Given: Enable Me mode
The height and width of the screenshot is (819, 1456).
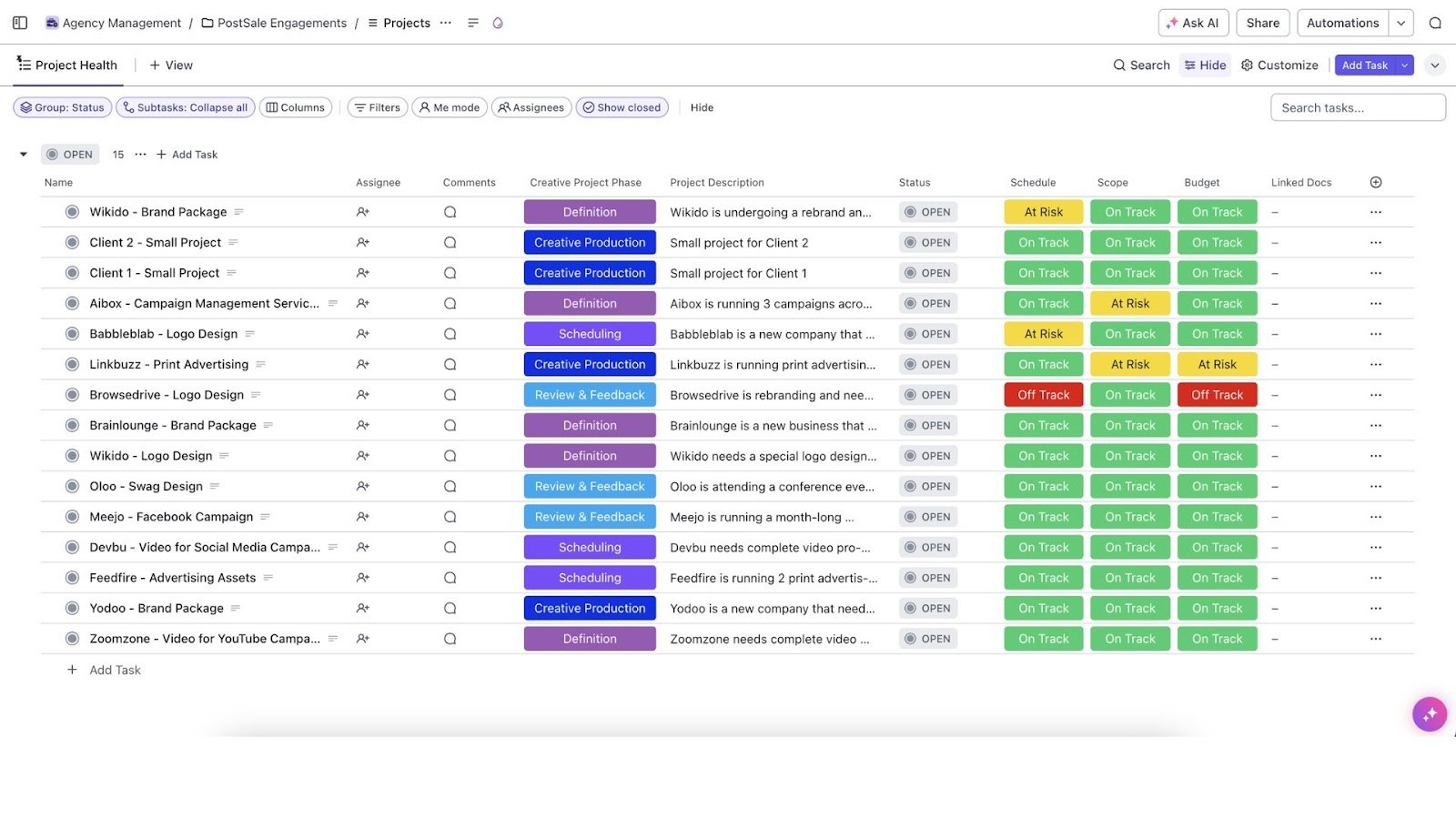Looking at the screenshot, I should coord(449,107).
